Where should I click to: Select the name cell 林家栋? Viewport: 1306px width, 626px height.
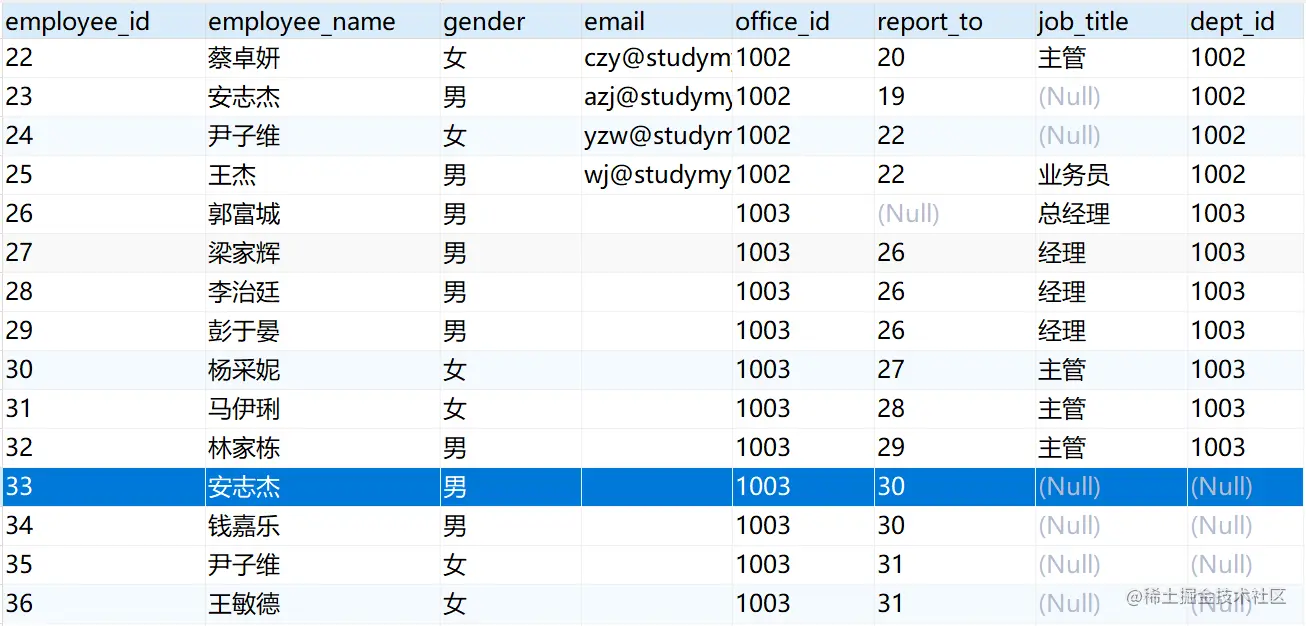pos(322,448)
